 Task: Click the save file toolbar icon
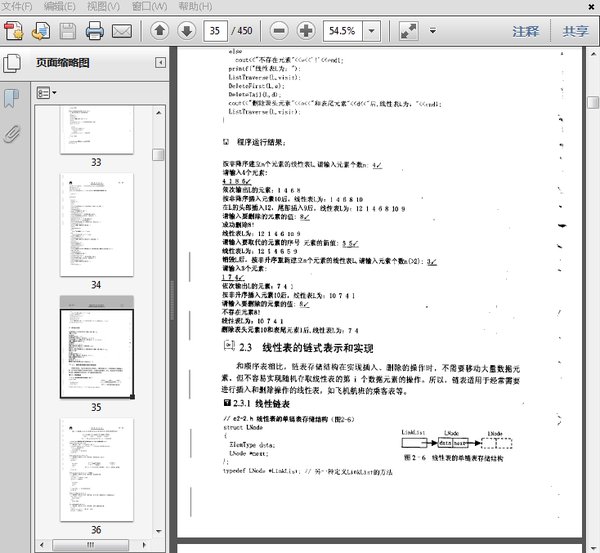coord(69,31)
